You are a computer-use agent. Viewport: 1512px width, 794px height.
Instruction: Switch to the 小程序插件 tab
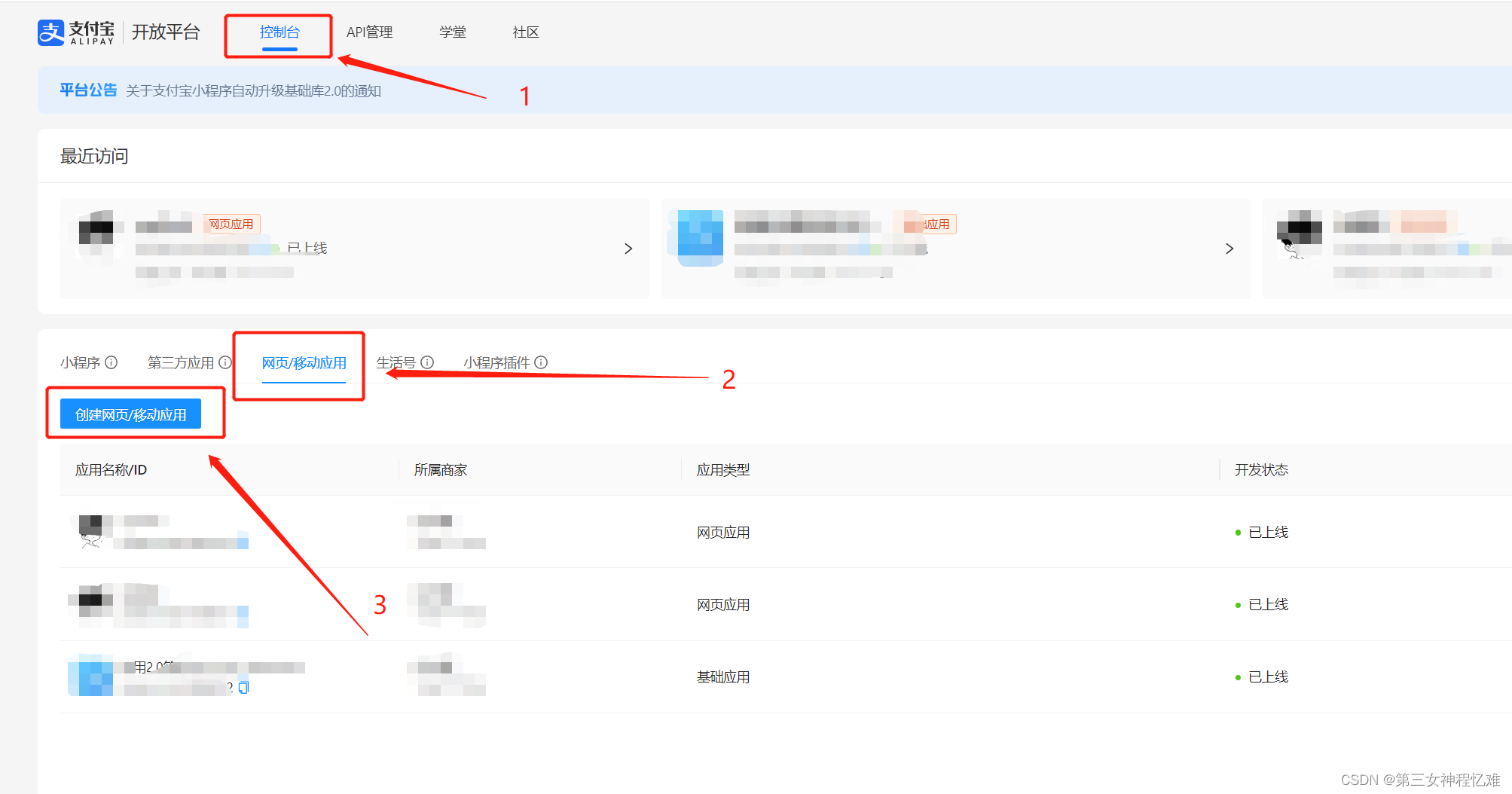coord(497,362)
